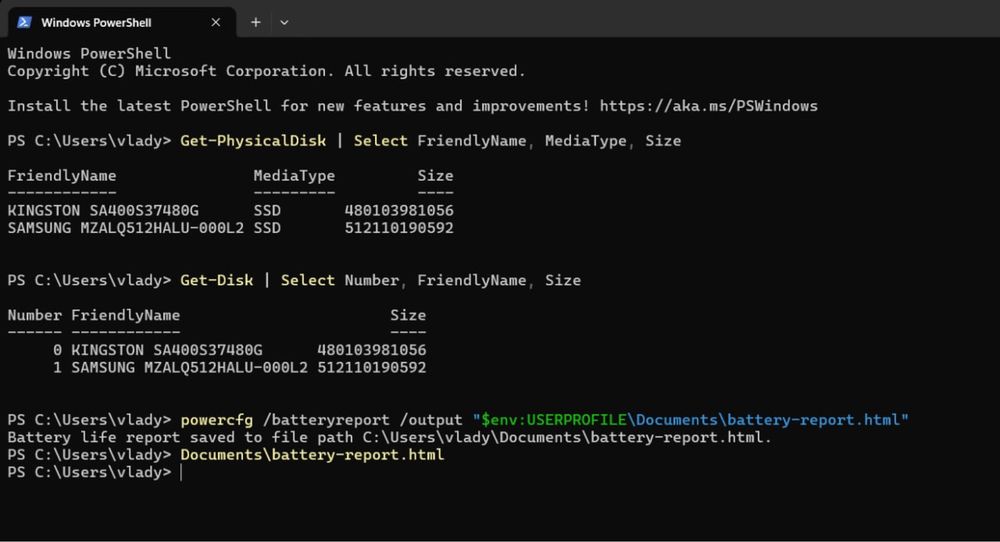Screen dimensions: 1000x542
Task: Click the Number column header
Action: [x=34, y=316]
